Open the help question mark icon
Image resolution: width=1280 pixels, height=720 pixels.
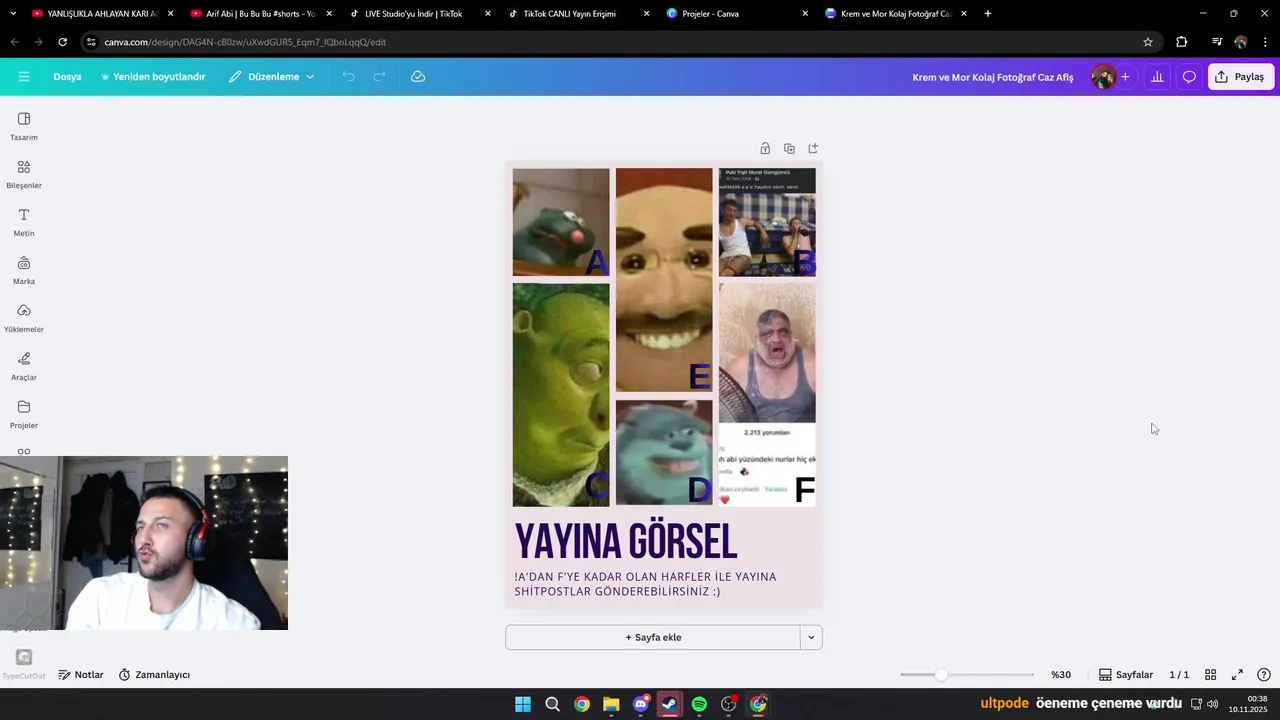[1264, 675]
